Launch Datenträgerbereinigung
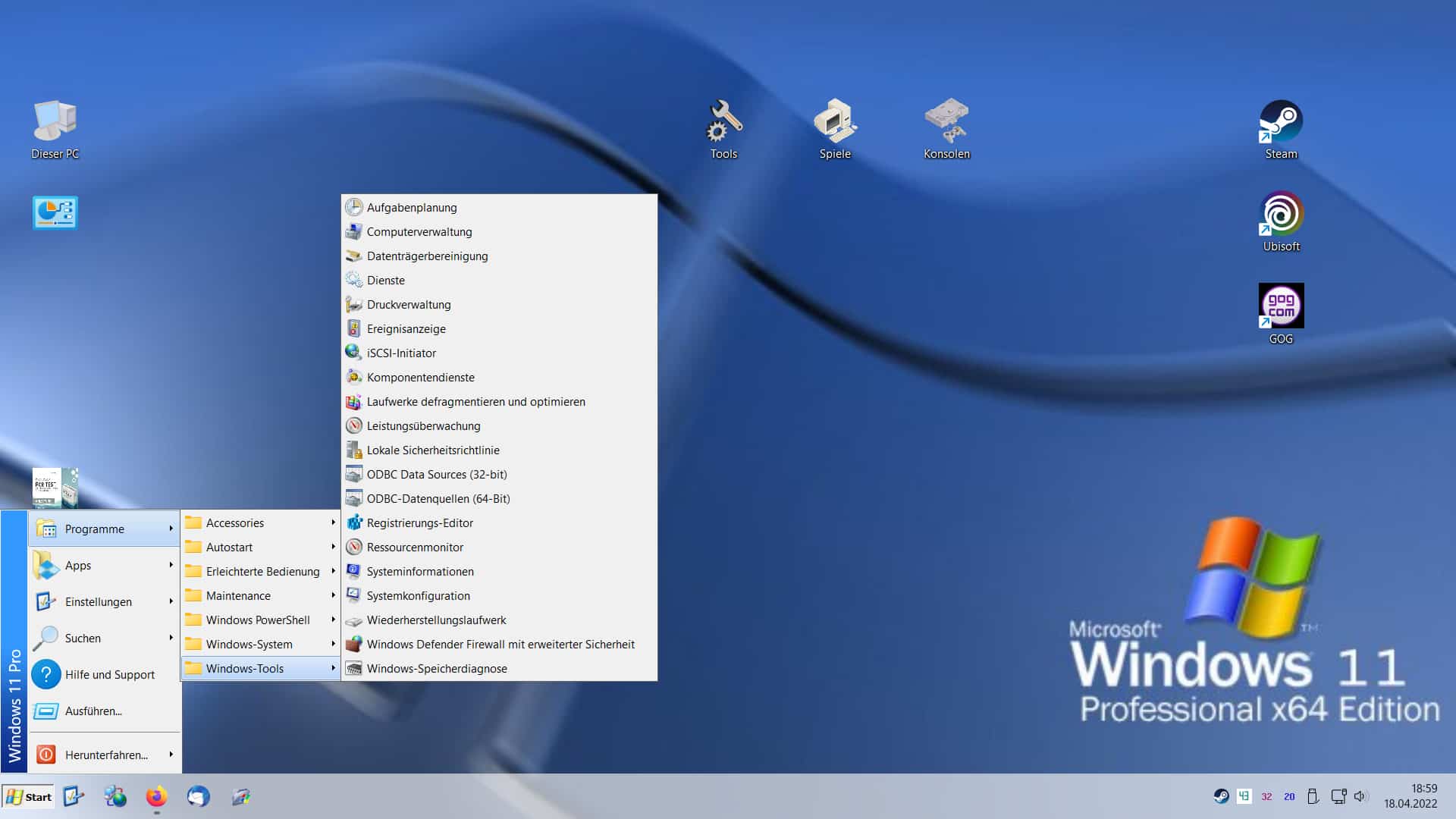The height and width of the screenshot is (819, 1456). (499, 256)
